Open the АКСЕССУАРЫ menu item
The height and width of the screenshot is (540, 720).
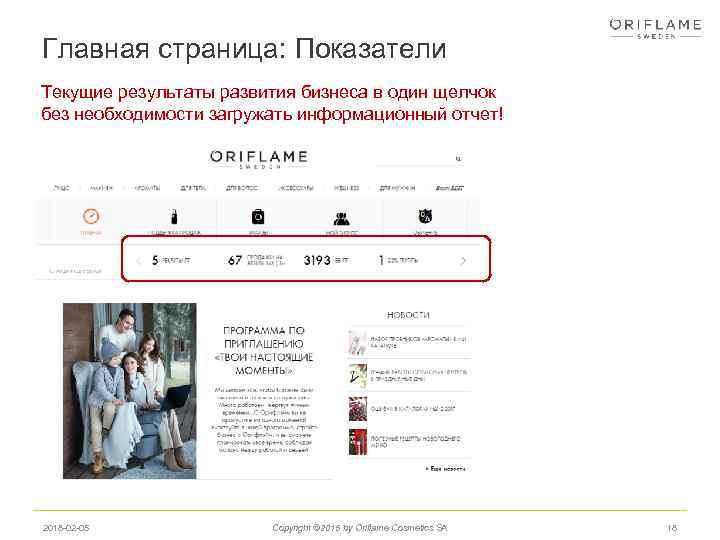pos(296,188)
